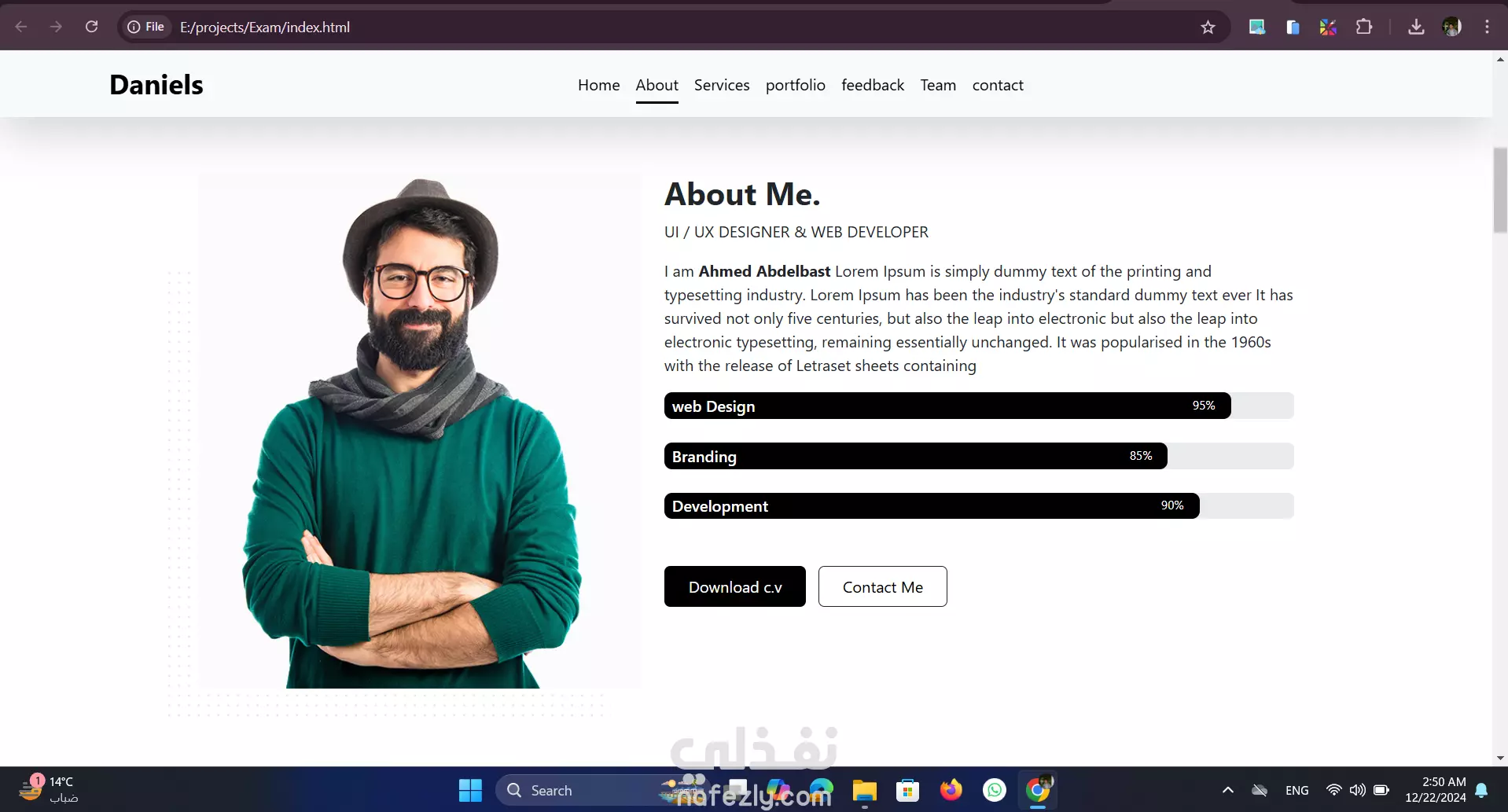The width and height of the screenshot is (1508, 812).
Task: Go back with the browser back arrow
Action: click(21, 27)
